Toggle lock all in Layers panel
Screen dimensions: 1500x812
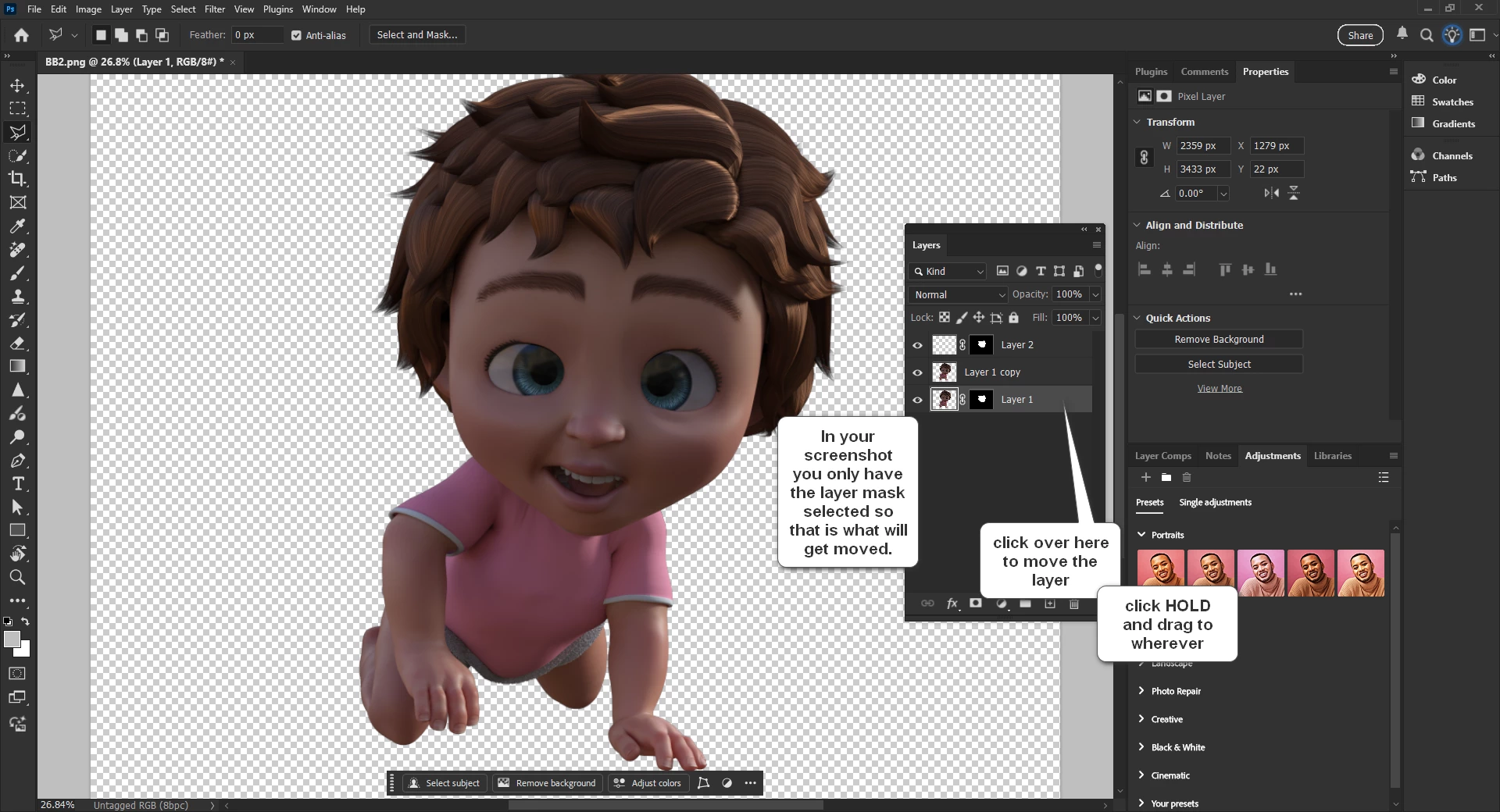click(1013, 318)
